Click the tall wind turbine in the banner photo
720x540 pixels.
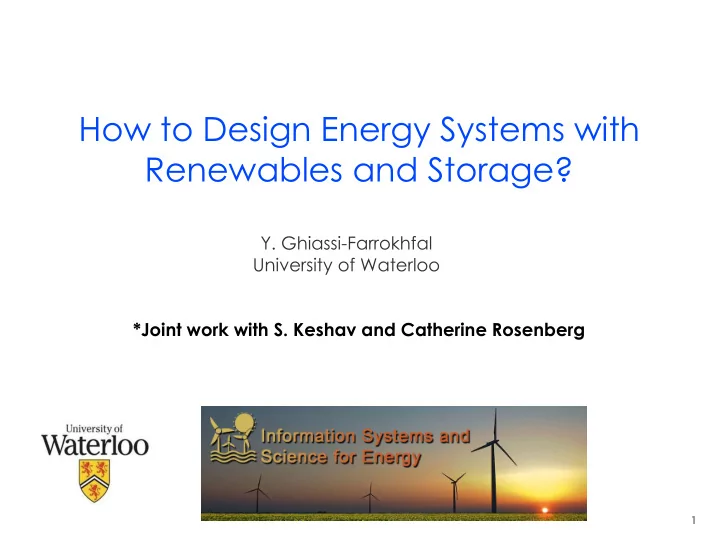point(494,461)
